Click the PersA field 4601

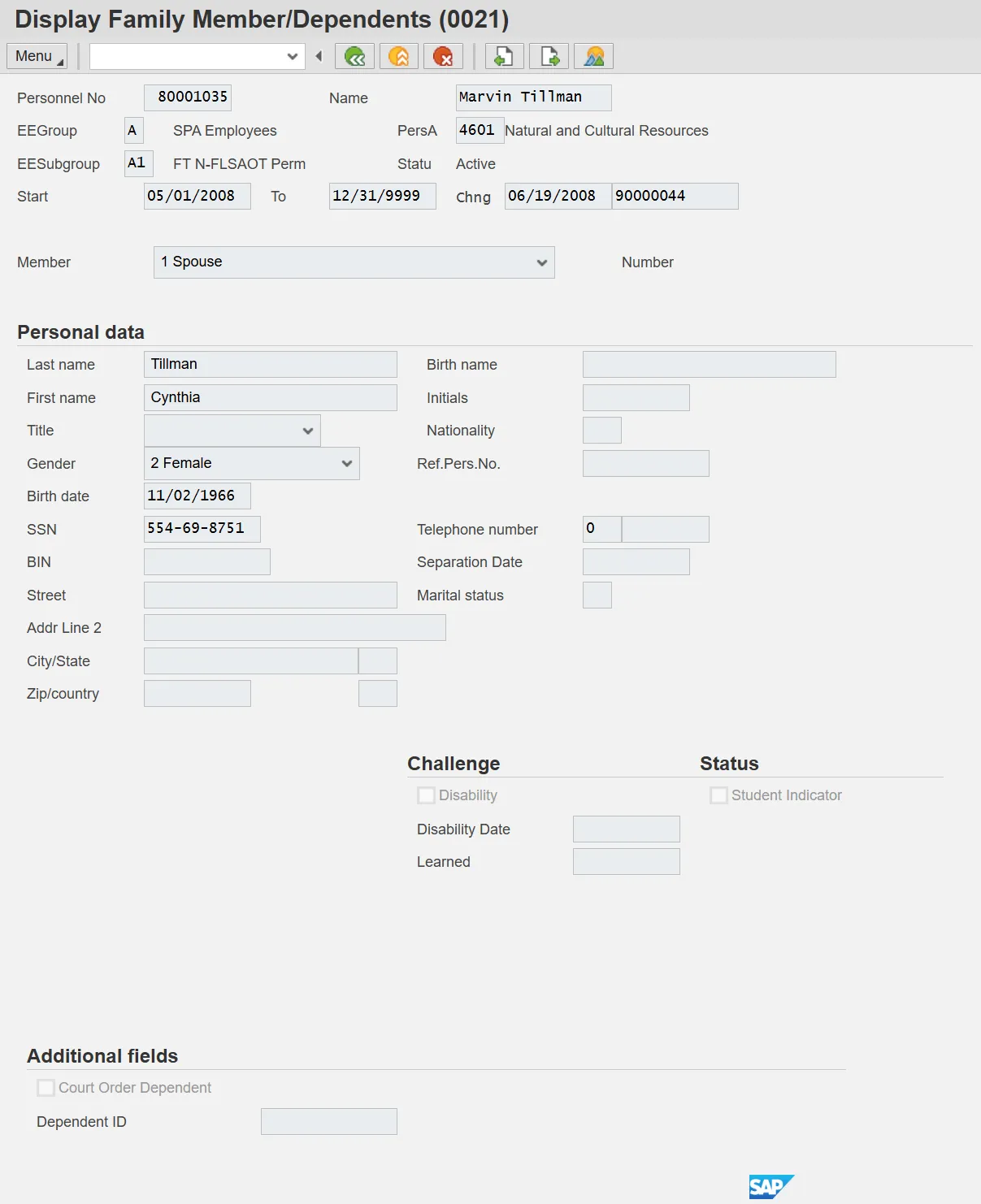(480, 131)
